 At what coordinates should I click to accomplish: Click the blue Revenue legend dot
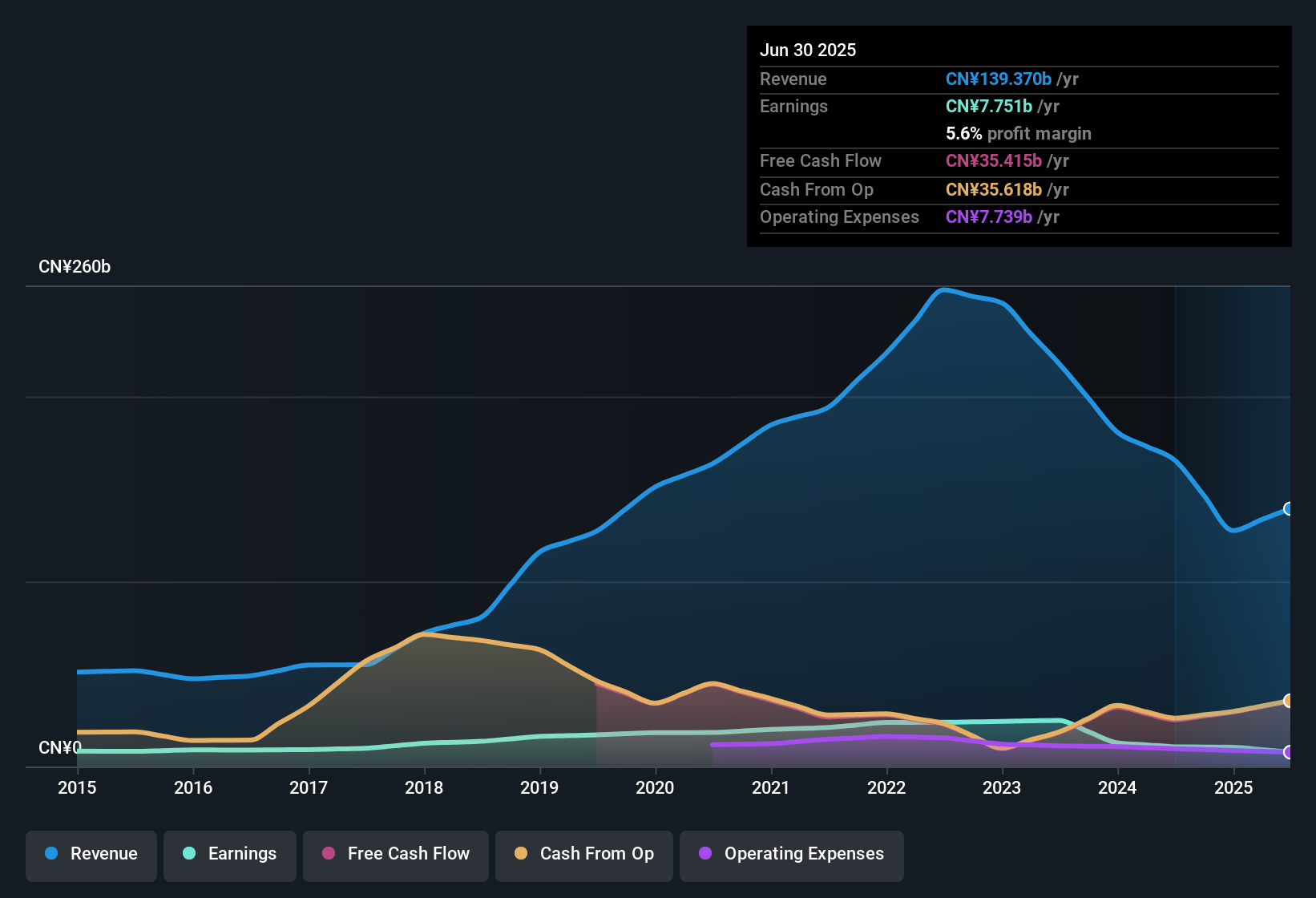point(50,854)
